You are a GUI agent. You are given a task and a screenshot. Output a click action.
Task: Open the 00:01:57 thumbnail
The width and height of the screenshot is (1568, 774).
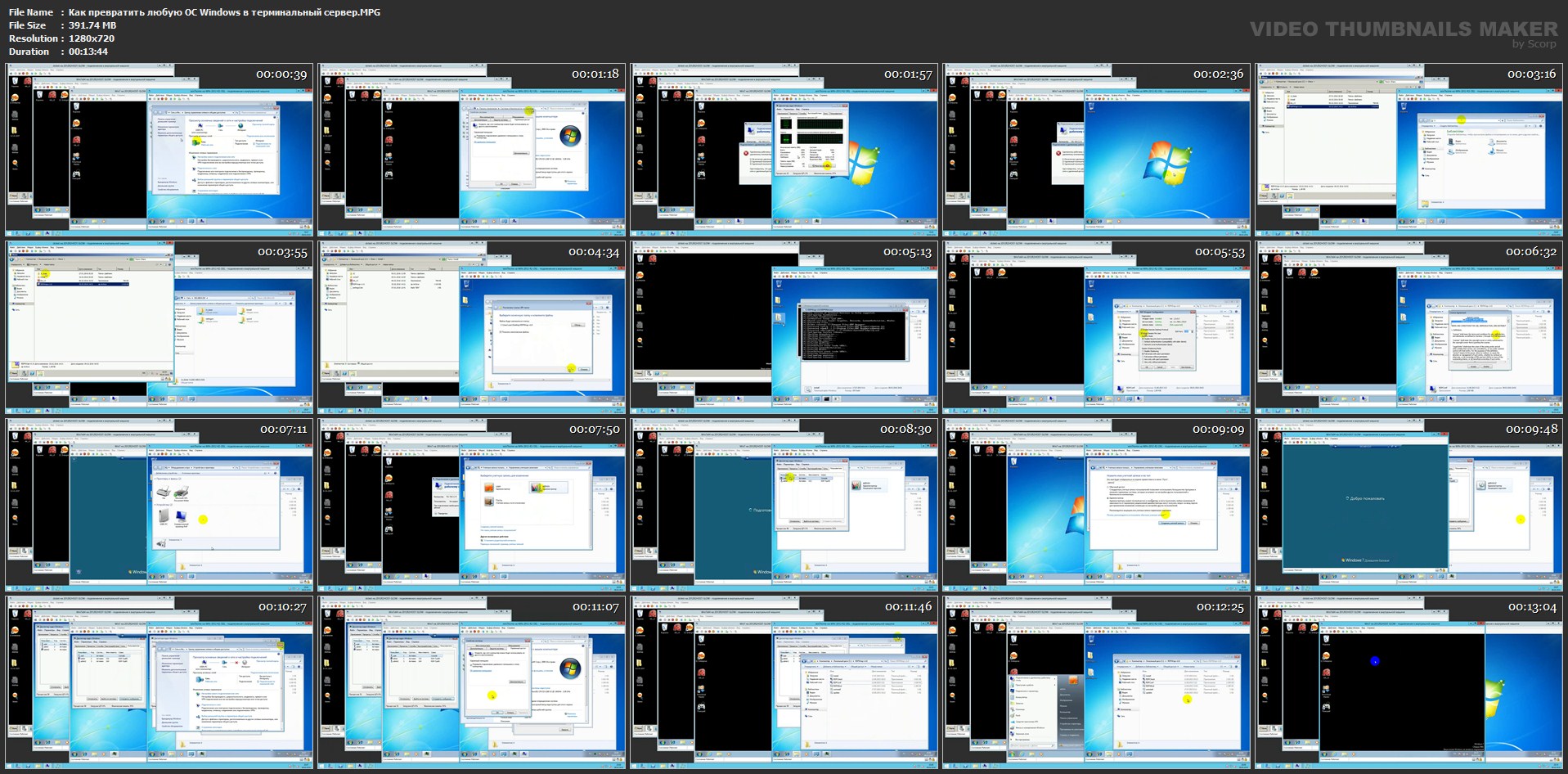tap(784, 150)
